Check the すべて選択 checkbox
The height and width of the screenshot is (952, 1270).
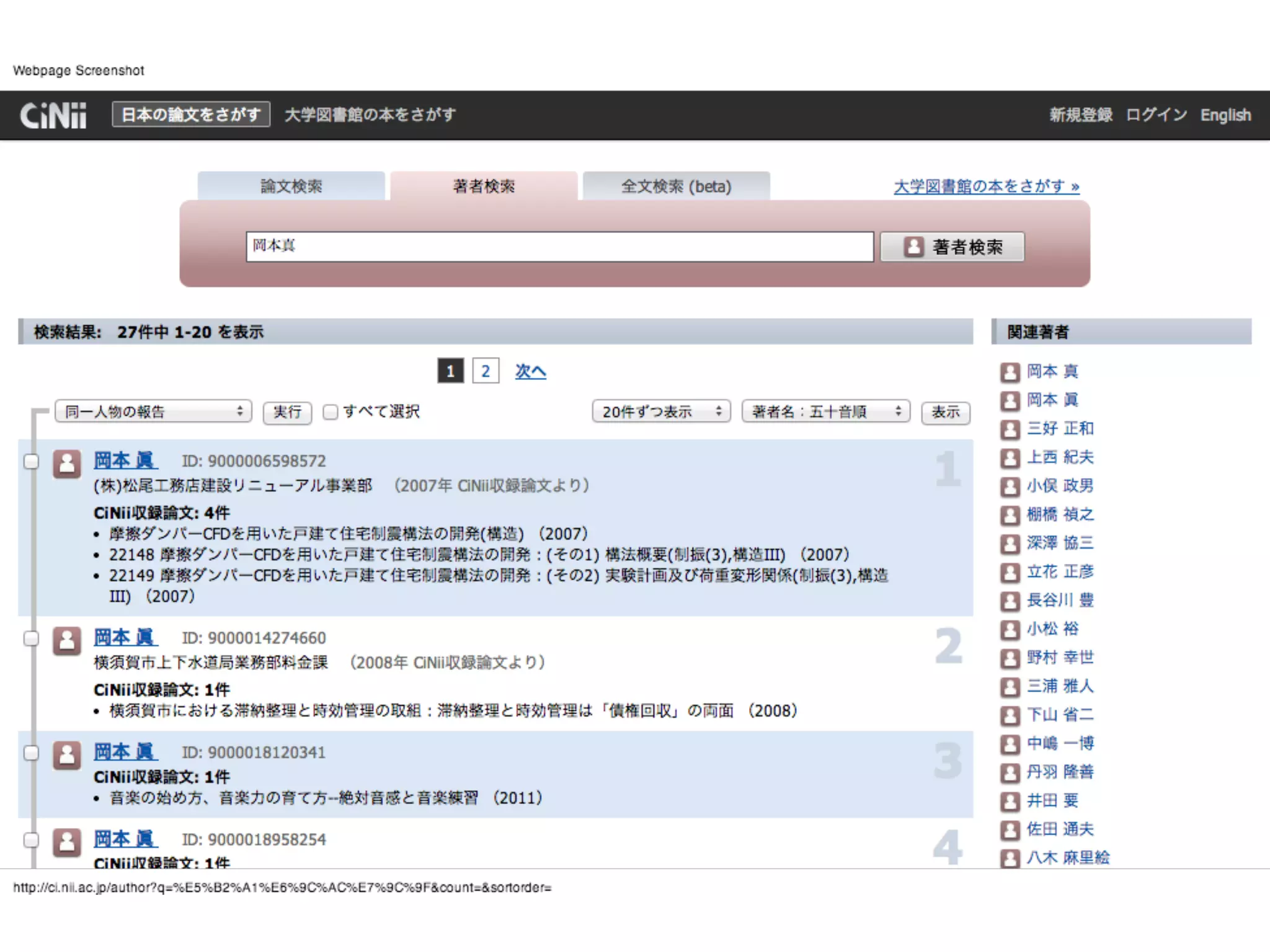tap(331, 412)
